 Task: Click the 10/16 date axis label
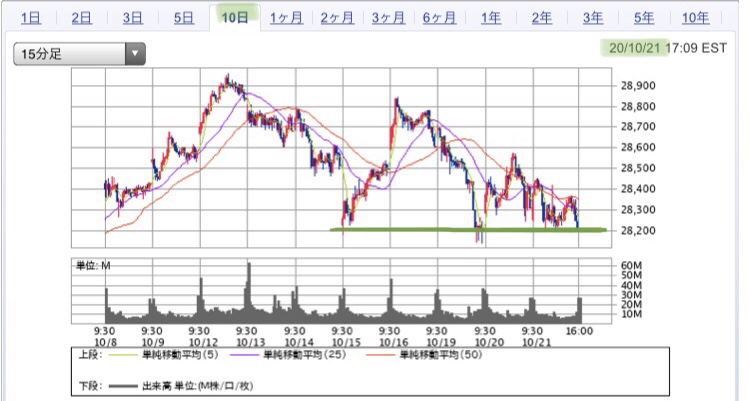pyautogui.click(x=394, y=342)
